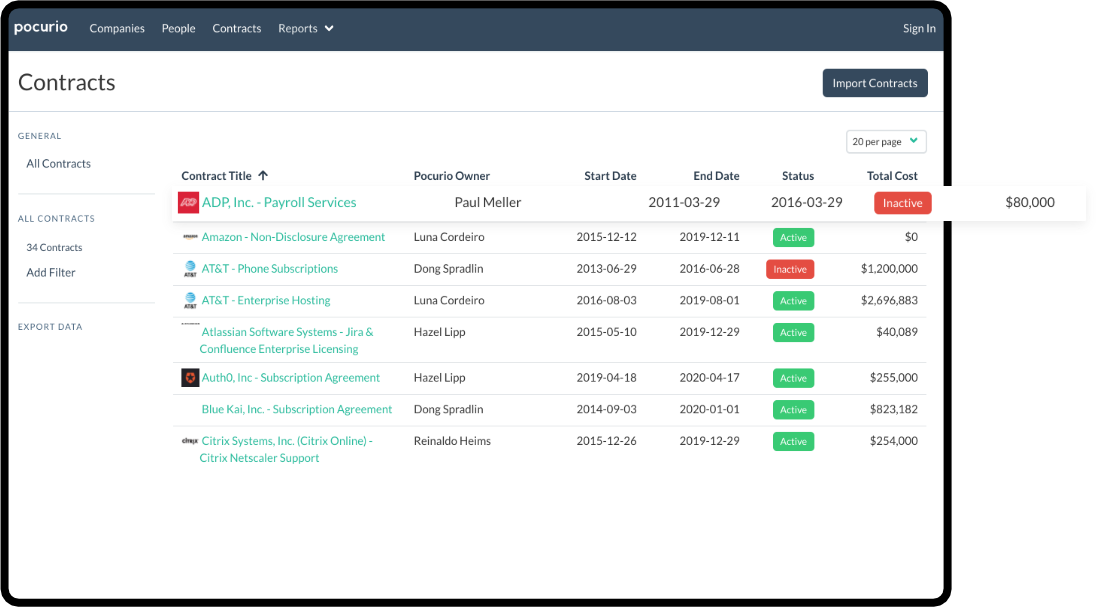This screenshot has width=1096, height=607.
Task: Click the Export Data section heading
Action: coord(50,327)
